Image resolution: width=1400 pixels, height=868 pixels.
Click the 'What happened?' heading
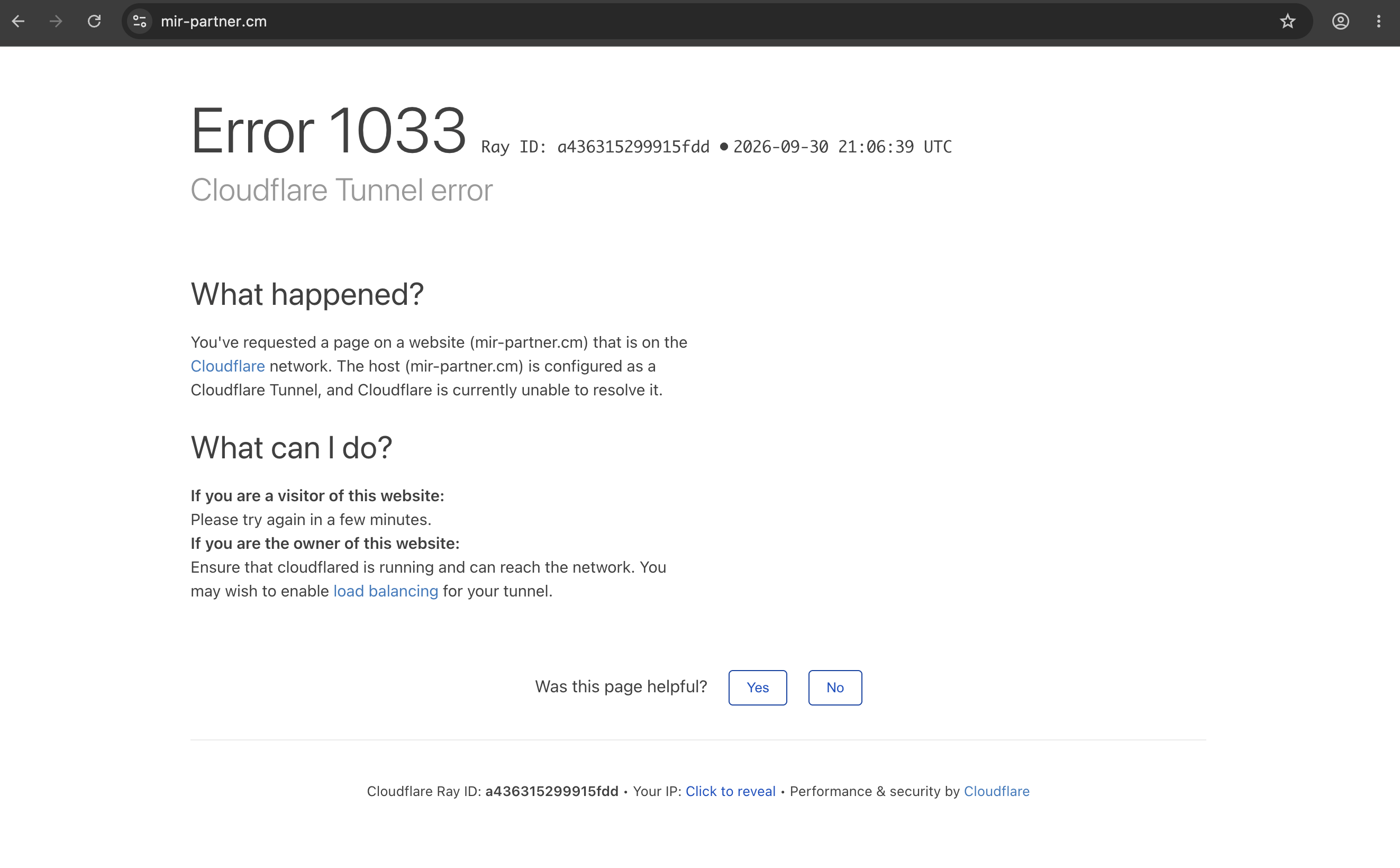[307, 294]
